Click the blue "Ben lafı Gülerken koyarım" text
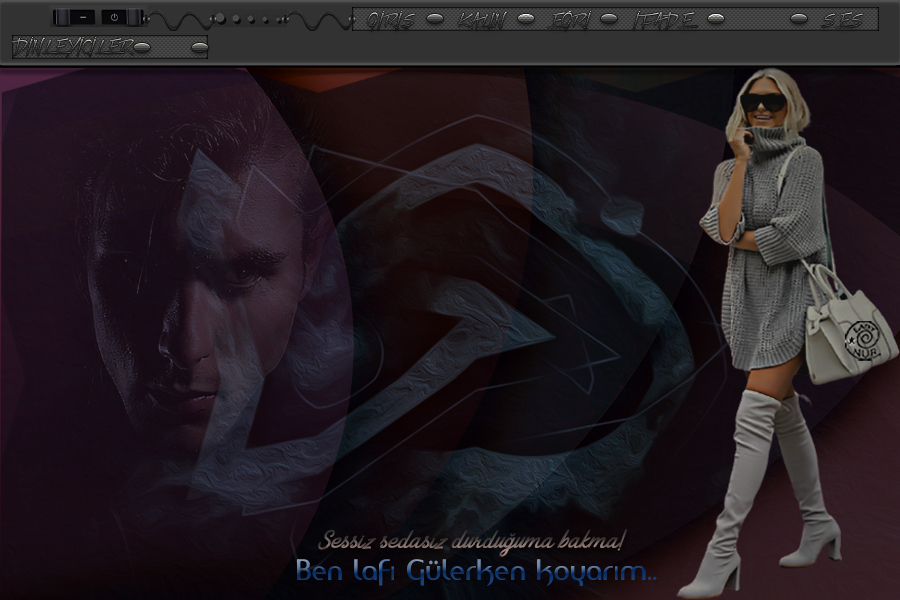The width and height of the screenshot is (900, 600). click(476, 572)
